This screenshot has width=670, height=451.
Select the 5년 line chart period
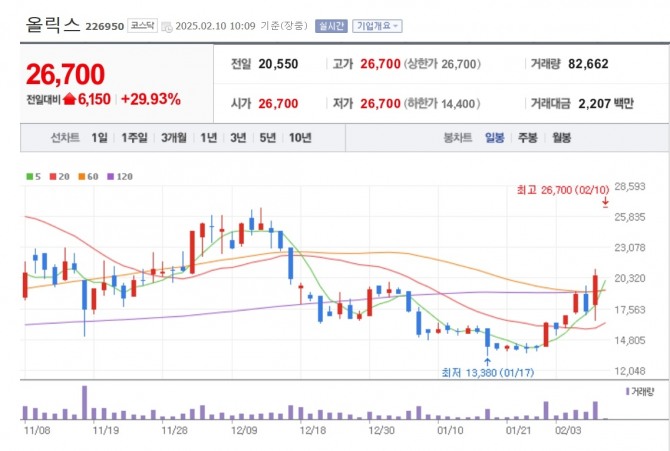pos(267,138)
